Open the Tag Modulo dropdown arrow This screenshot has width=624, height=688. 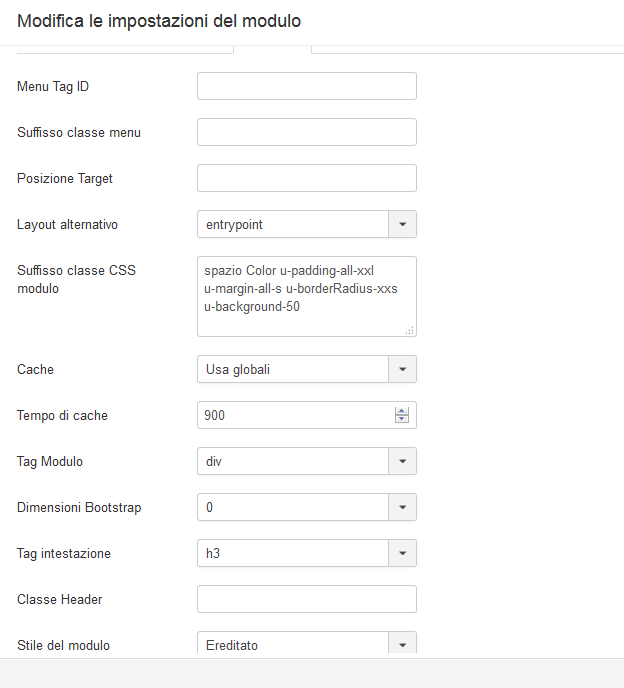tap(402, 461)
